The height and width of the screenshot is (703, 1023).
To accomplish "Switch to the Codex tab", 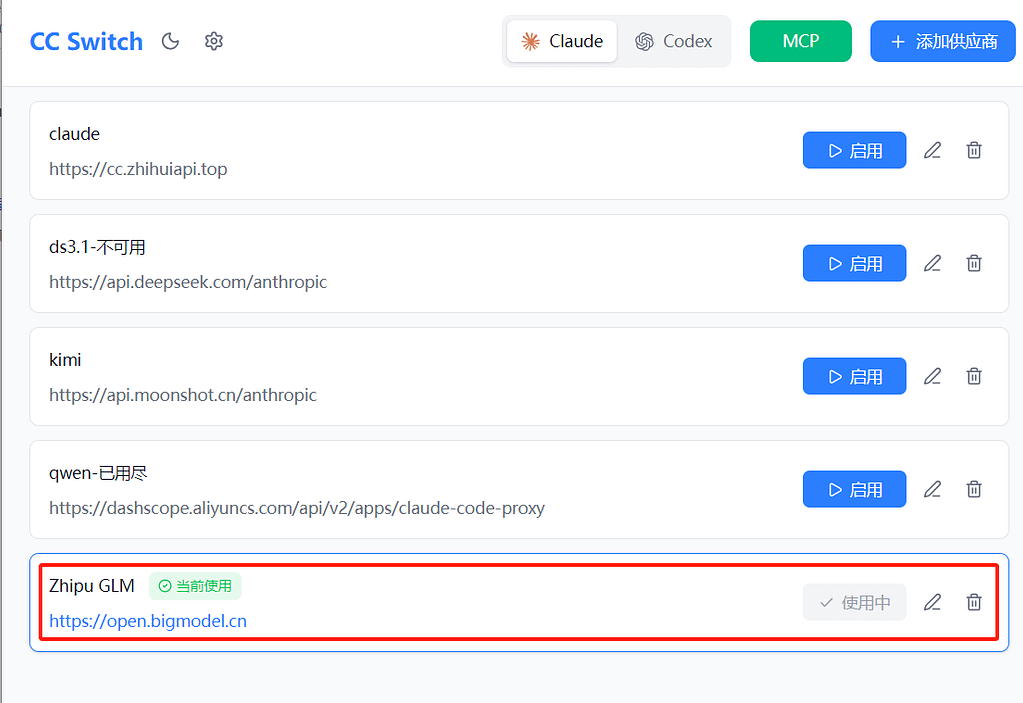I will click(x=674, y=41).
